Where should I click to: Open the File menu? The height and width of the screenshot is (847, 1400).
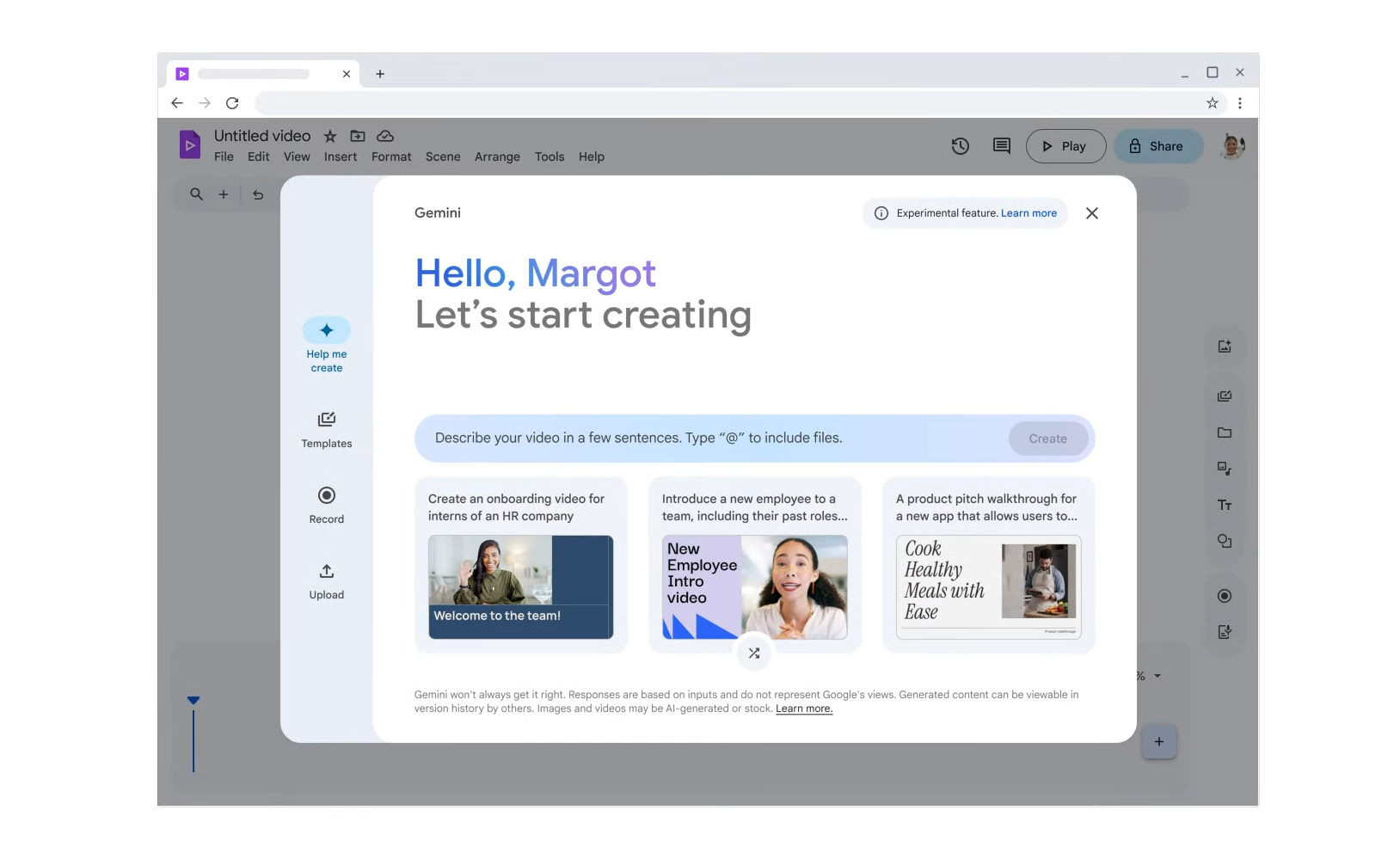(x=224, y=157)
